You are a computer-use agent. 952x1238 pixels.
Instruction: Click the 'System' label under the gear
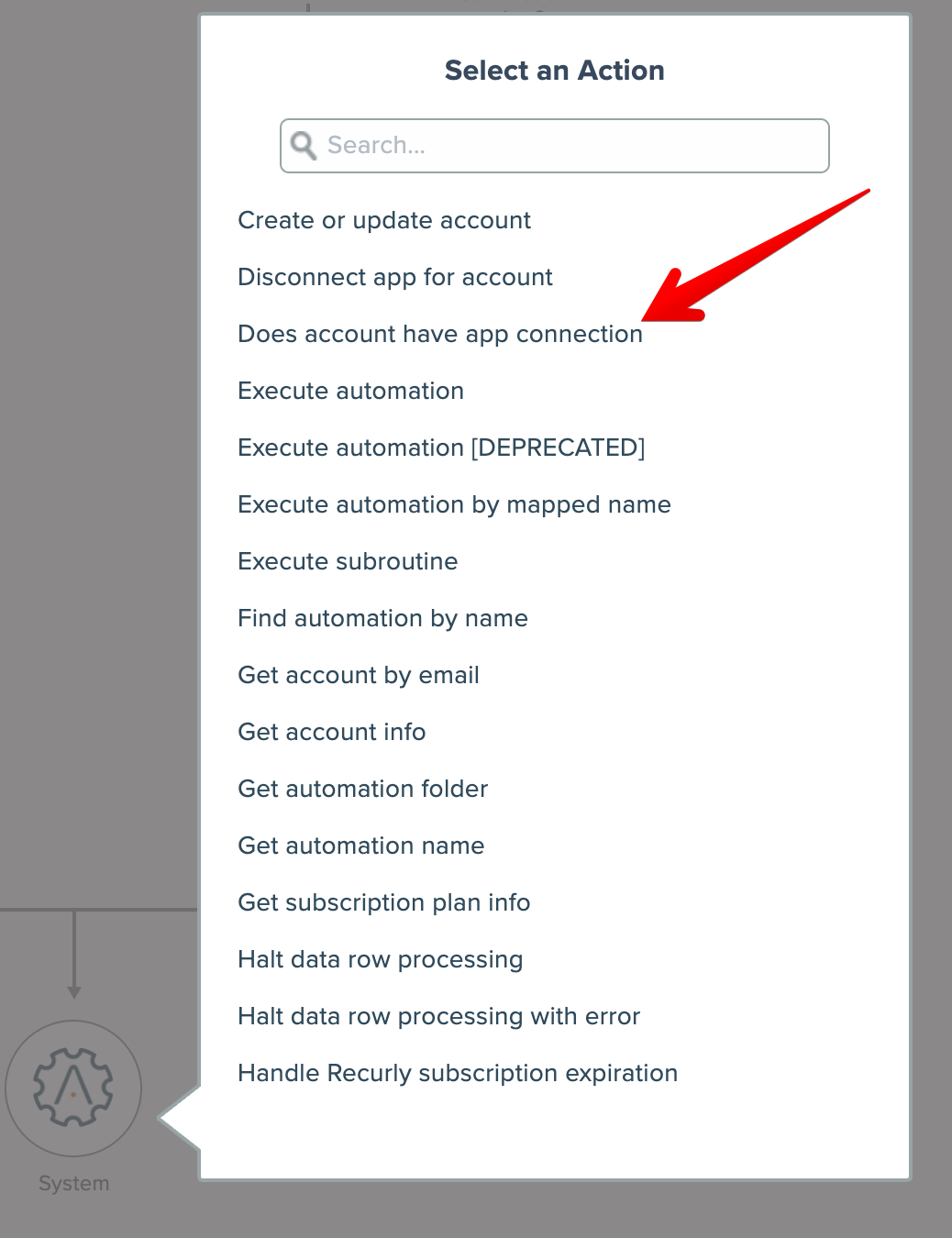(74, 1184)
